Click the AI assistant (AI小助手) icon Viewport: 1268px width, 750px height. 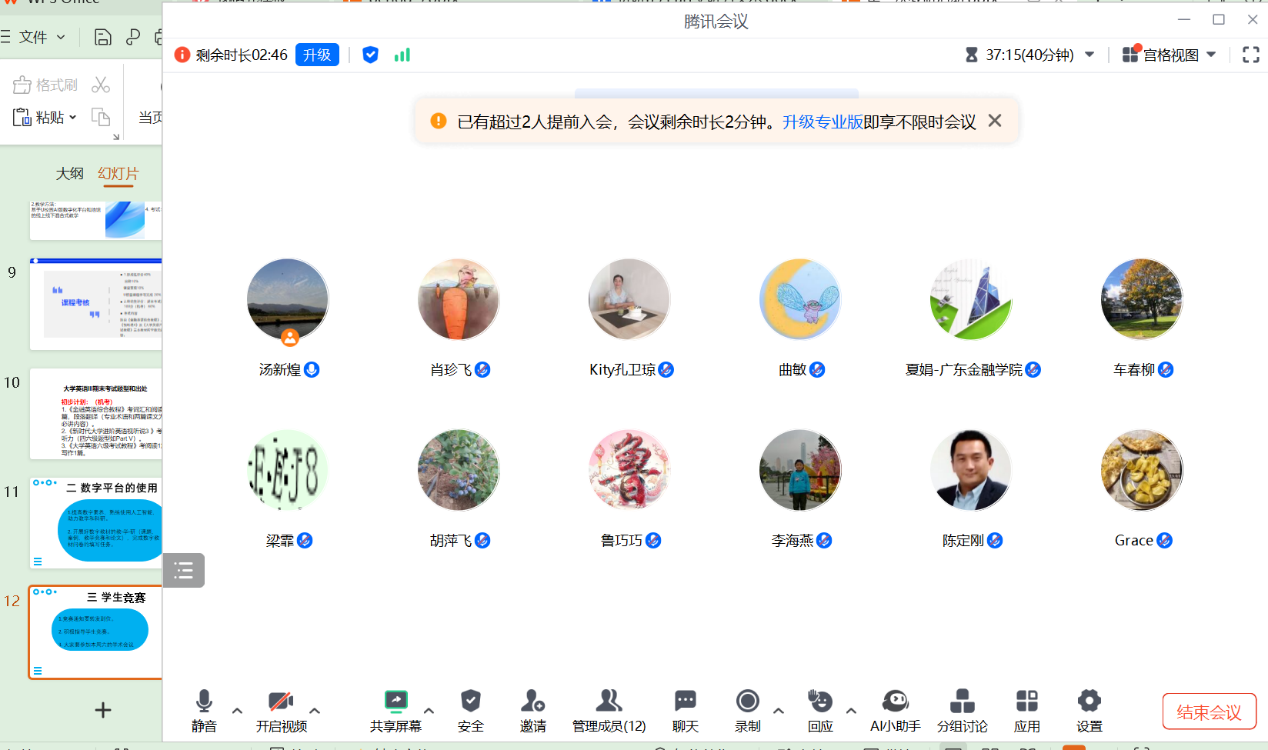click(x=895, y=702)
